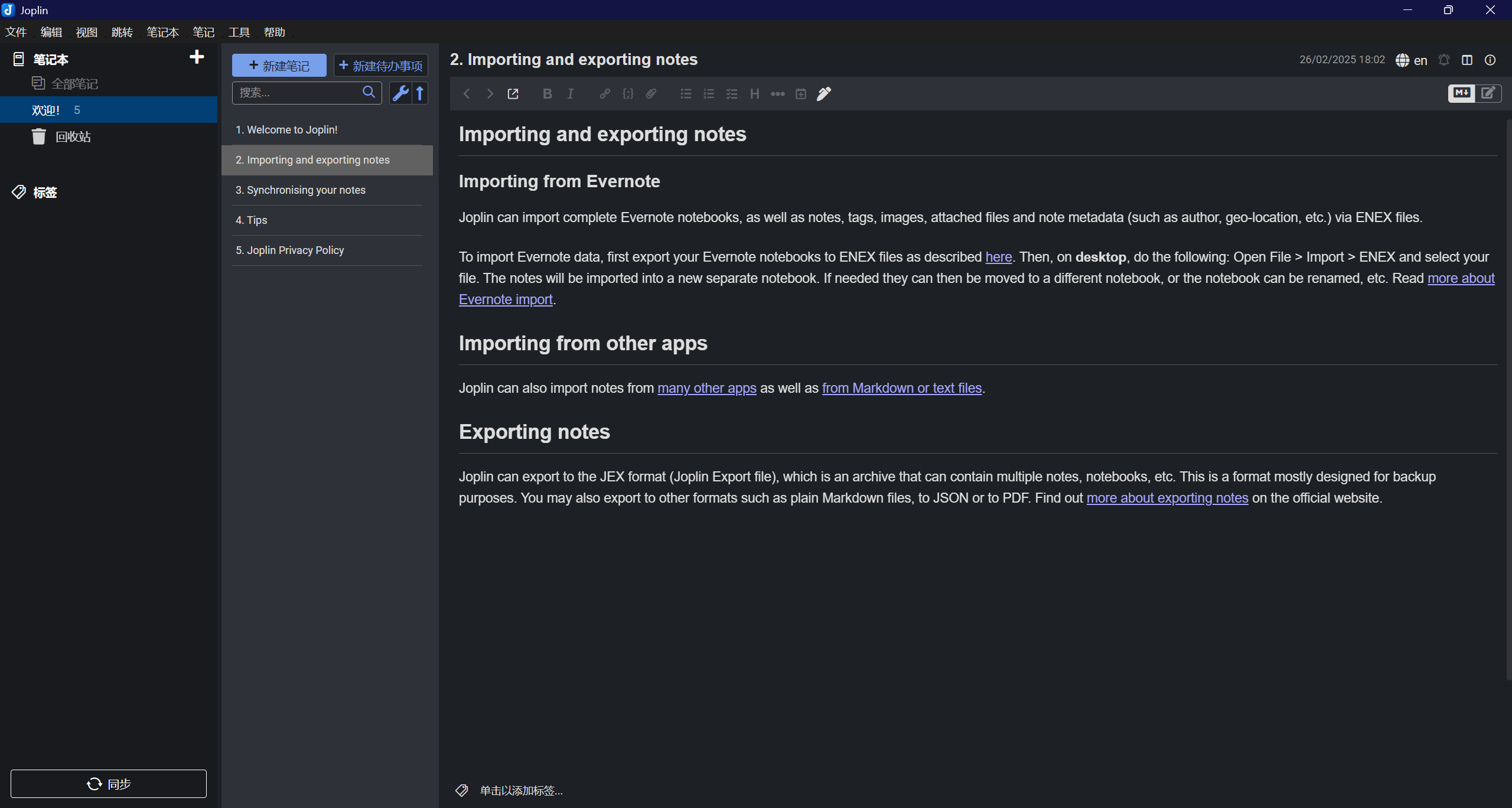Open 'many other apps' link

(707, 388)
